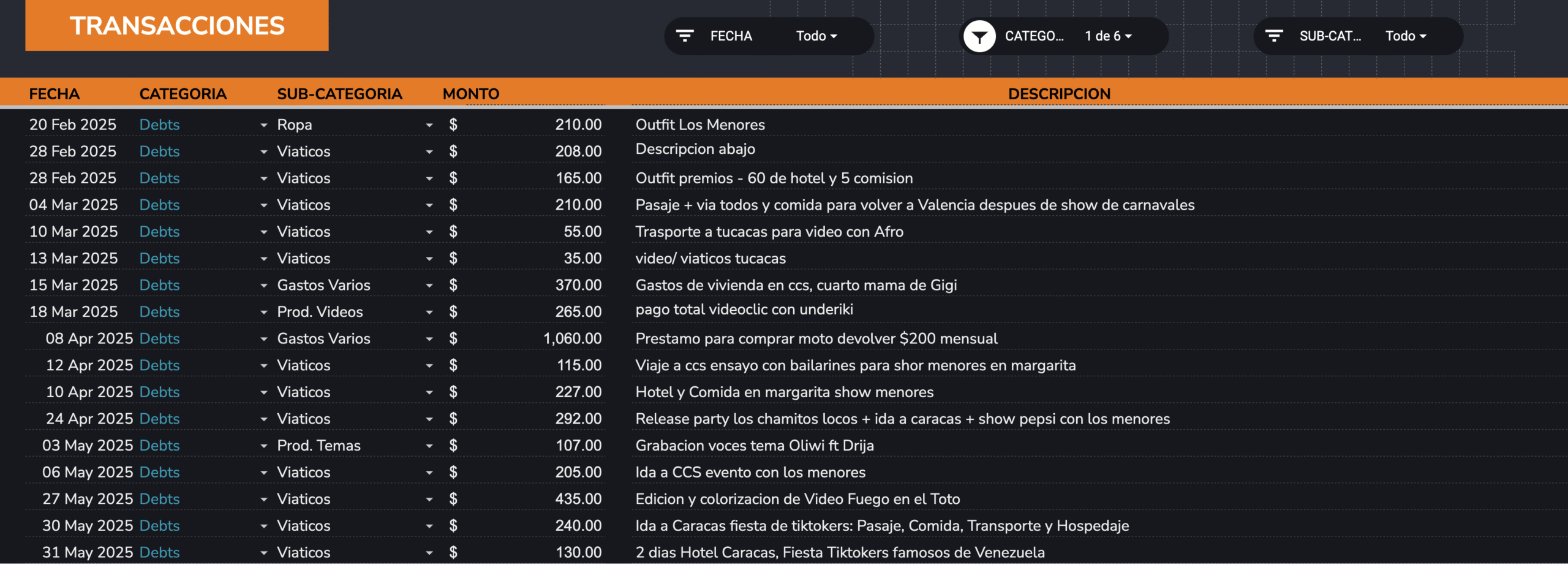Select the amount 55.00
This screenshot has width=1568, height=564.
coord(582,232)
